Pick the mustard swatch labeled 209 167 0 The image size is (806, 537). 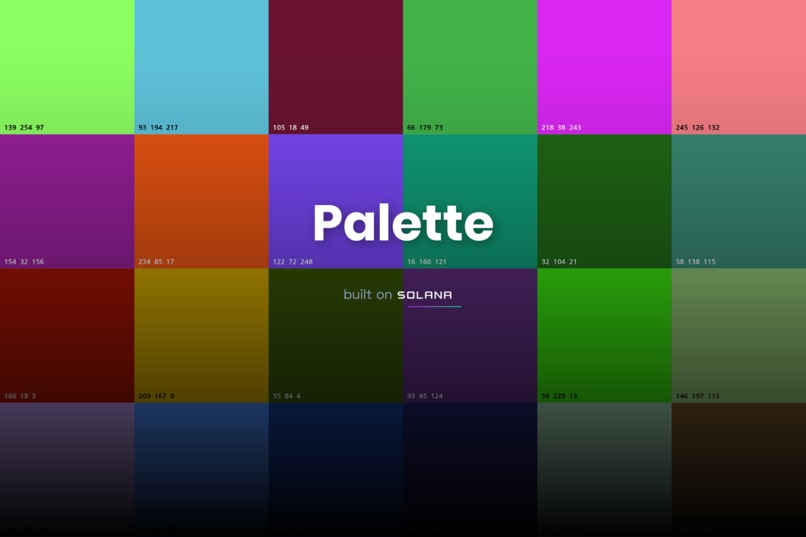(x=202, y=336)
